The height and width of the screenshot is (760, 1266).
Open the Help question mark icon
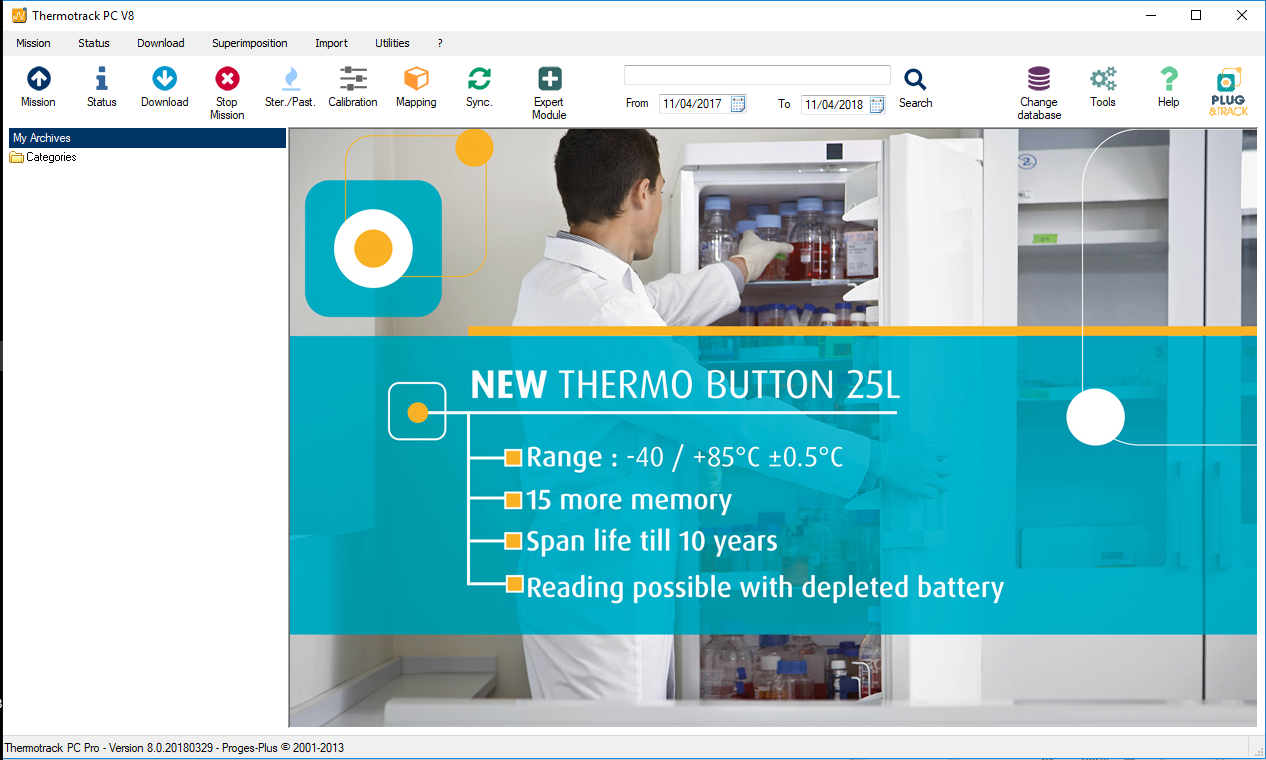(x=1168, y=79)
